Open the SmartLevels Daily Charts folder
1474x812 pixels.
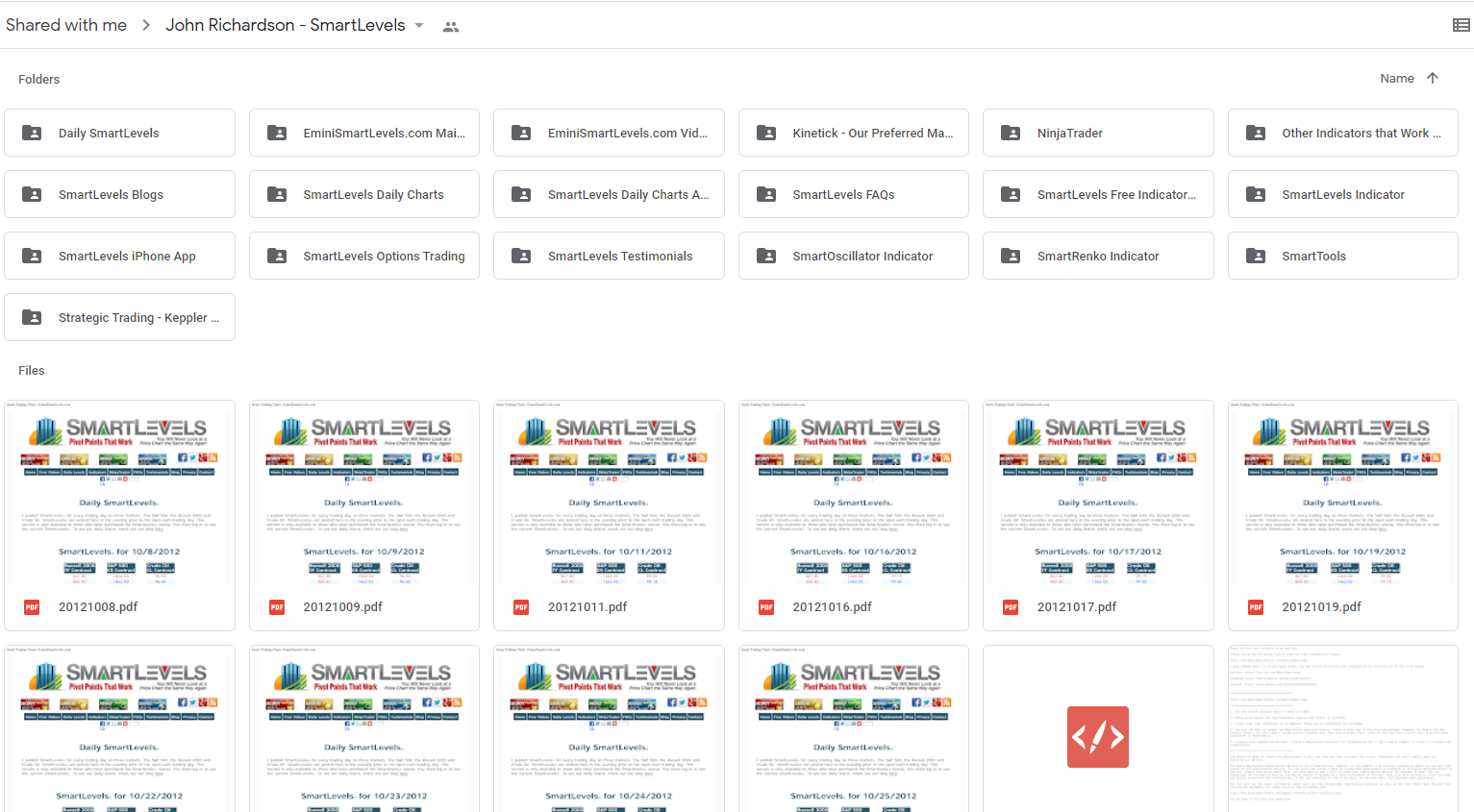click(x=364, y=194)
